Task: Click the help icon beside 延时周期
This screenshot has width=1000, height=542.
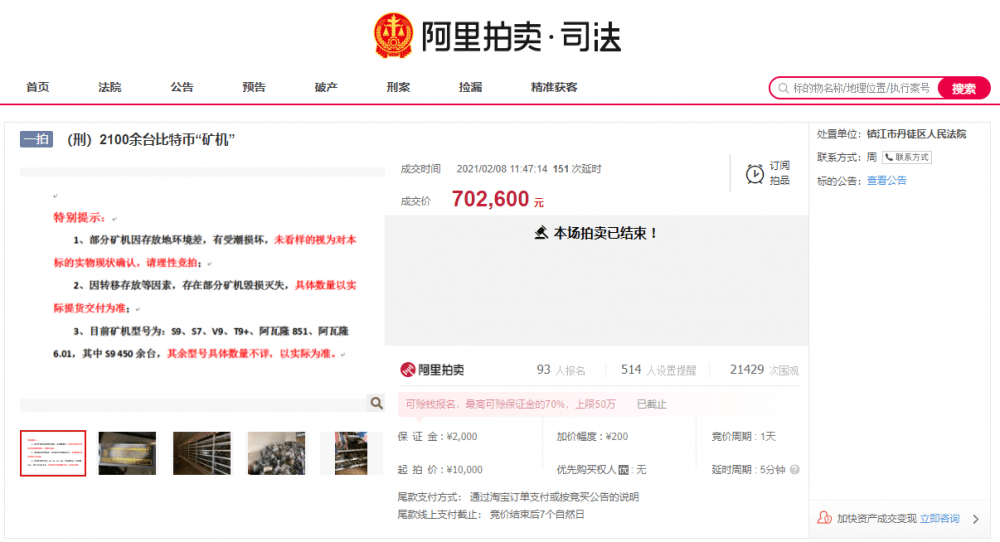Action: click(x=795, y=469)
